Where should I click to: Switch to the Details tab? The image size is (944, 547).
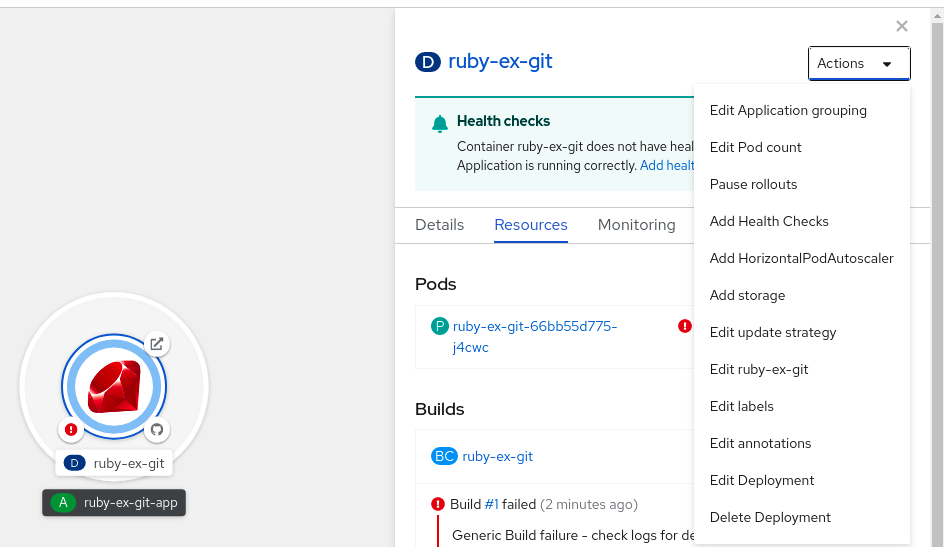440,225
